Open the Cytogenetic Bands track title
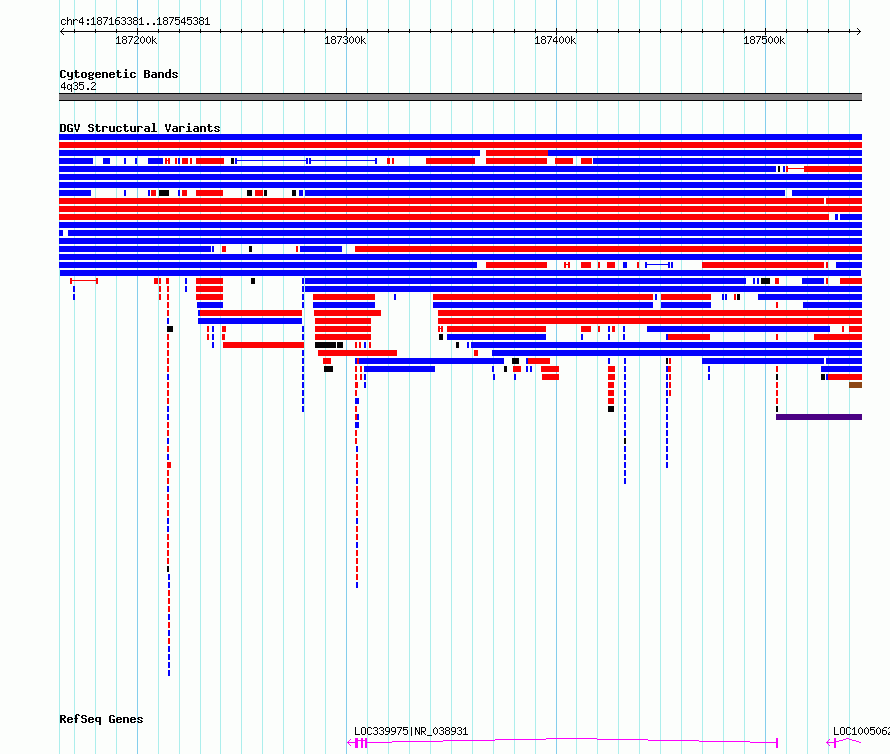The image size is (890, 754). point(119,74)
